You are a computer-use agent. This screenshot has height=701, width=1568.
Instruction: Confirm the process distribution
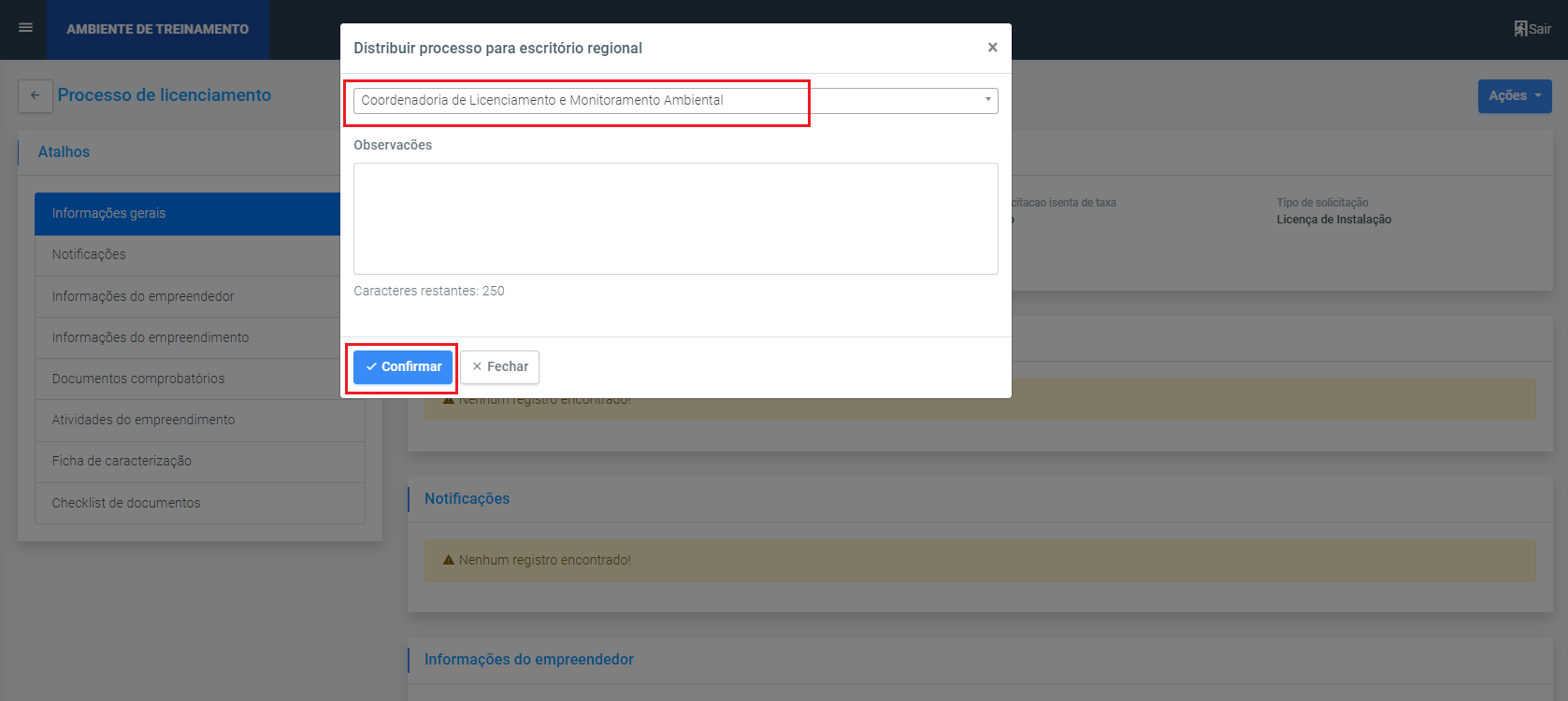[x=403, y=366]
